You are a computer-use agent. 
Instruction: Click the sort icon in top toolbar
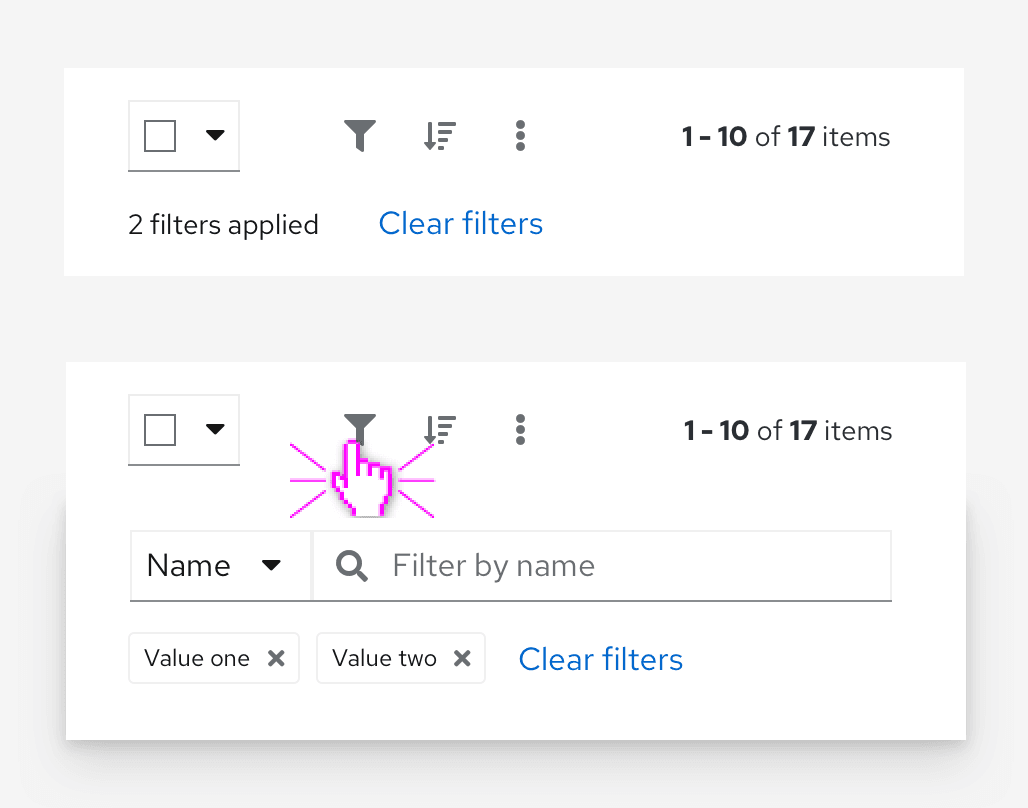point(440,135)
